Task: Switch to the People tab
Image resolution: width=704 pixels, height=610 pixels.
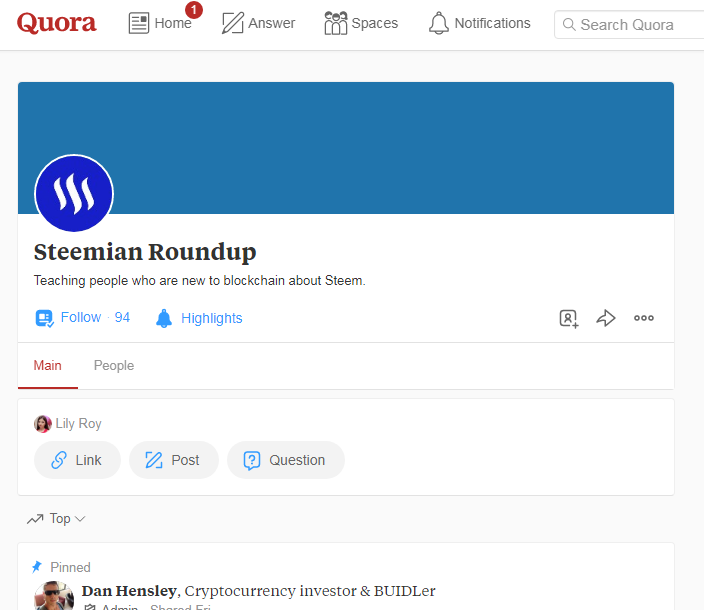Action: 114,365
